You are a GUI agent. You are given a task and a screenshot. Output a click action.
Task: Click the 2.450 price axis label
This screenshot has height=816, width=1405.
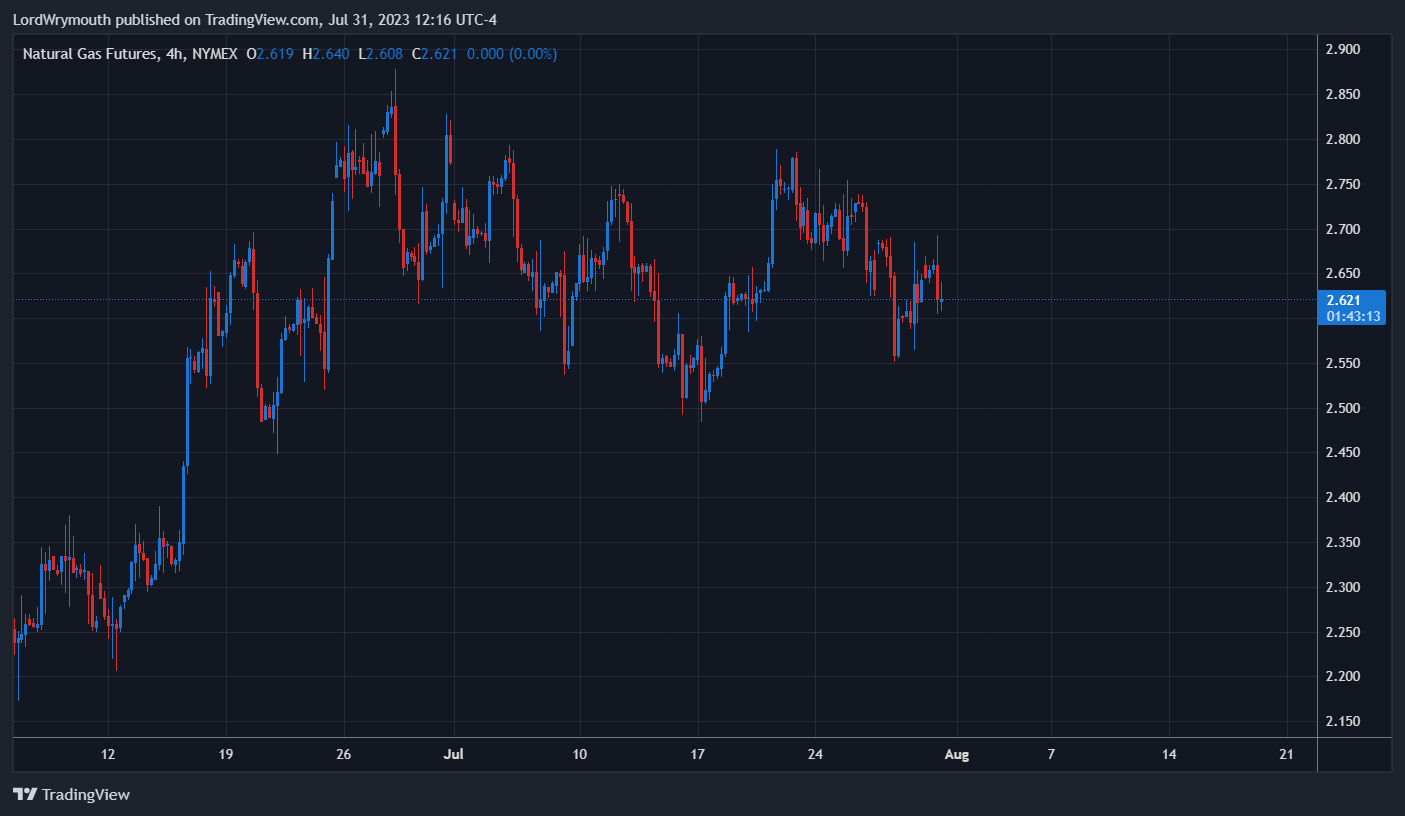[1342, 453]
